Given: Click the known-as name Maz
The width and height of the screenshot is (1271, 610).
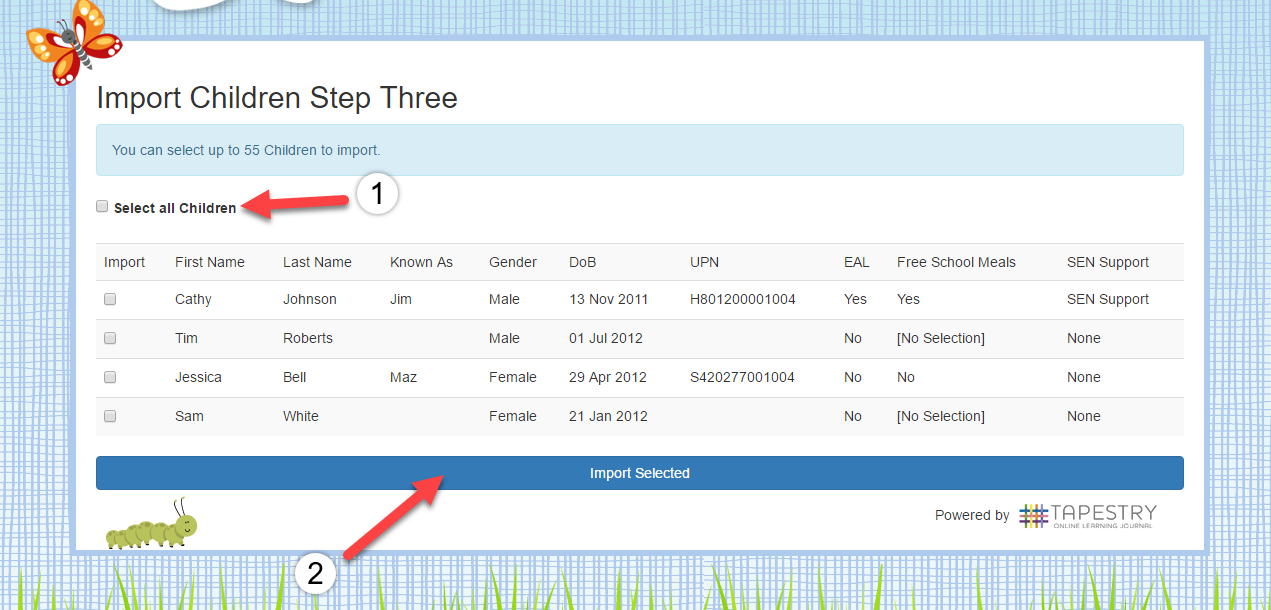Looking at the screenshot, I should [x=404, y=377].
